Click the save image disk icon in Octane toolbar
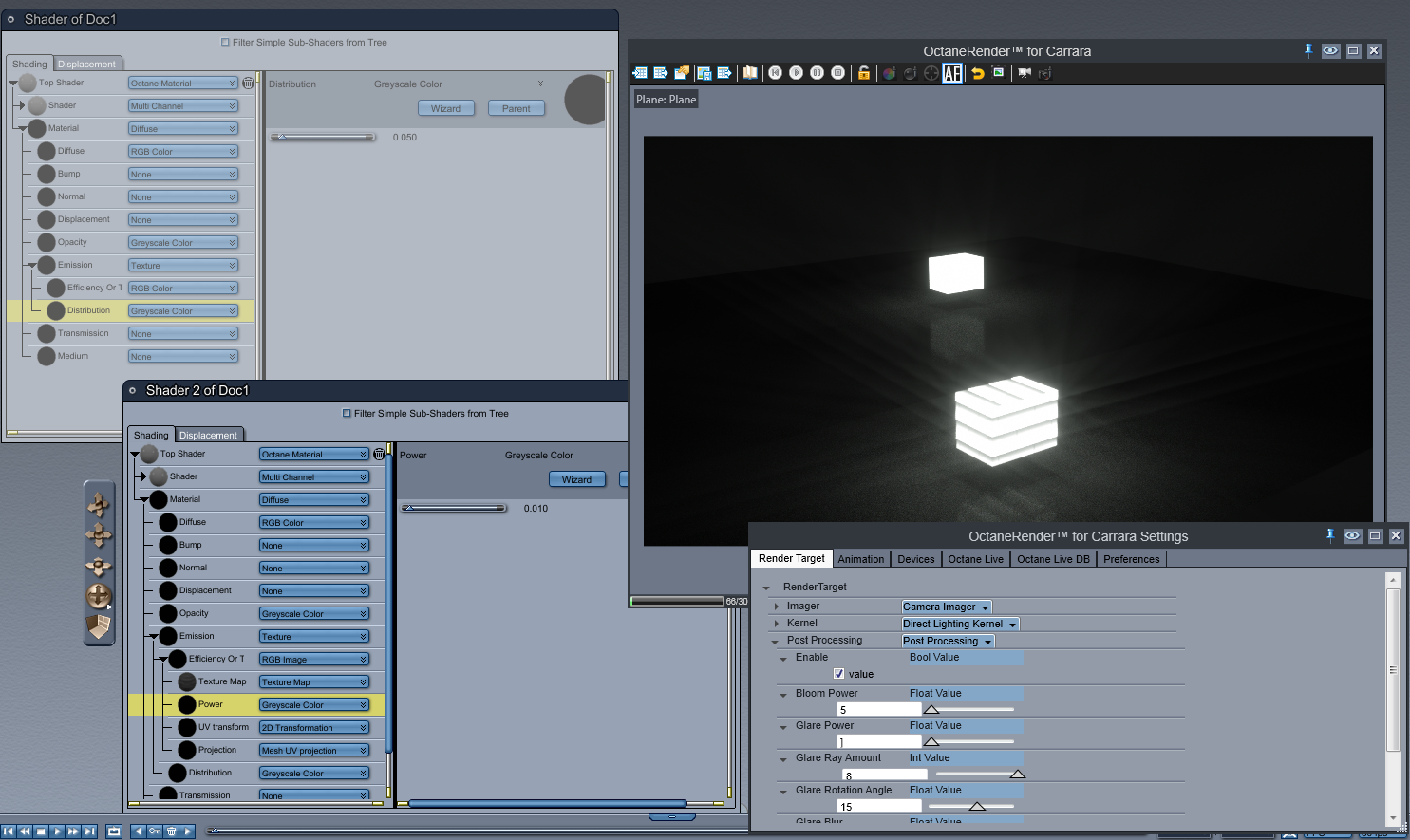 [704, 73]
